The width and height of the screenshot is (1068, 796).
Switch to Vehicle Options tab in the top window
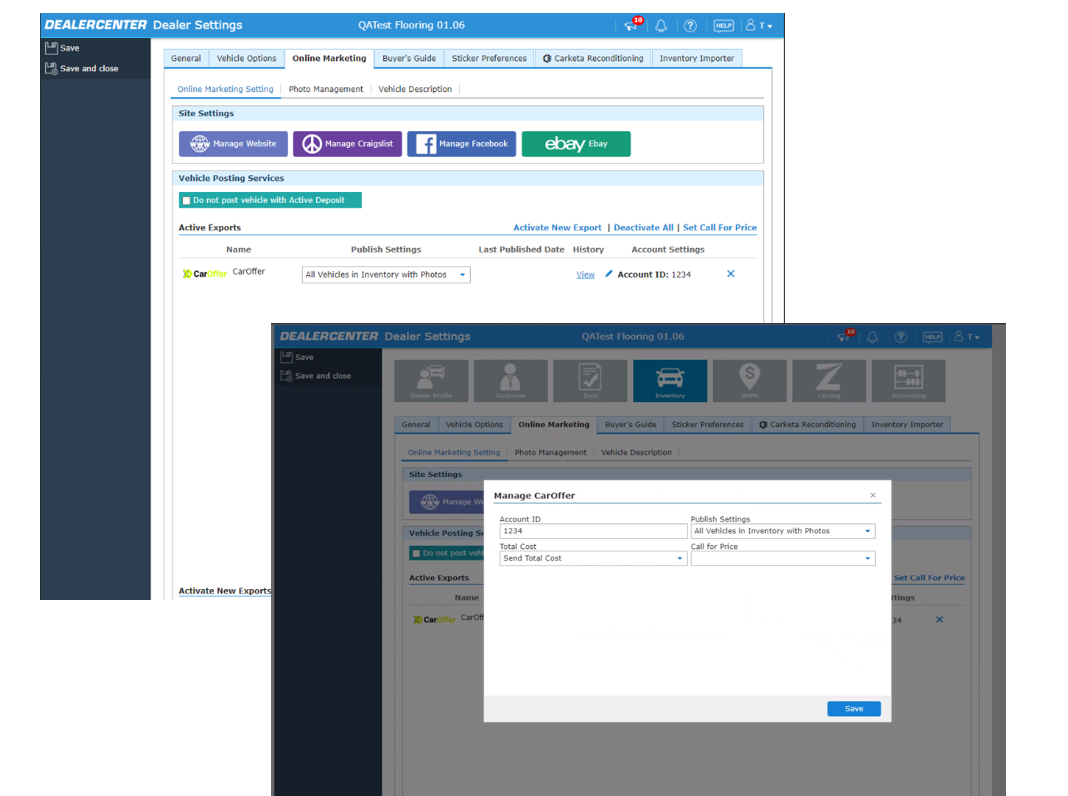(x=247, y=59)
